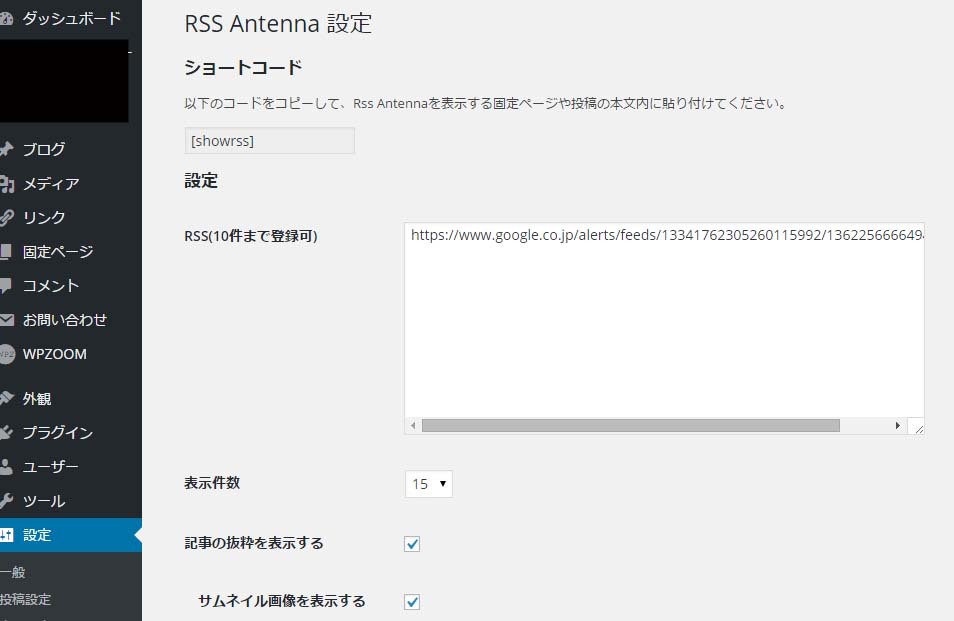
Task: Click the WPZOOM round logo icon
Action: [7, 354]
